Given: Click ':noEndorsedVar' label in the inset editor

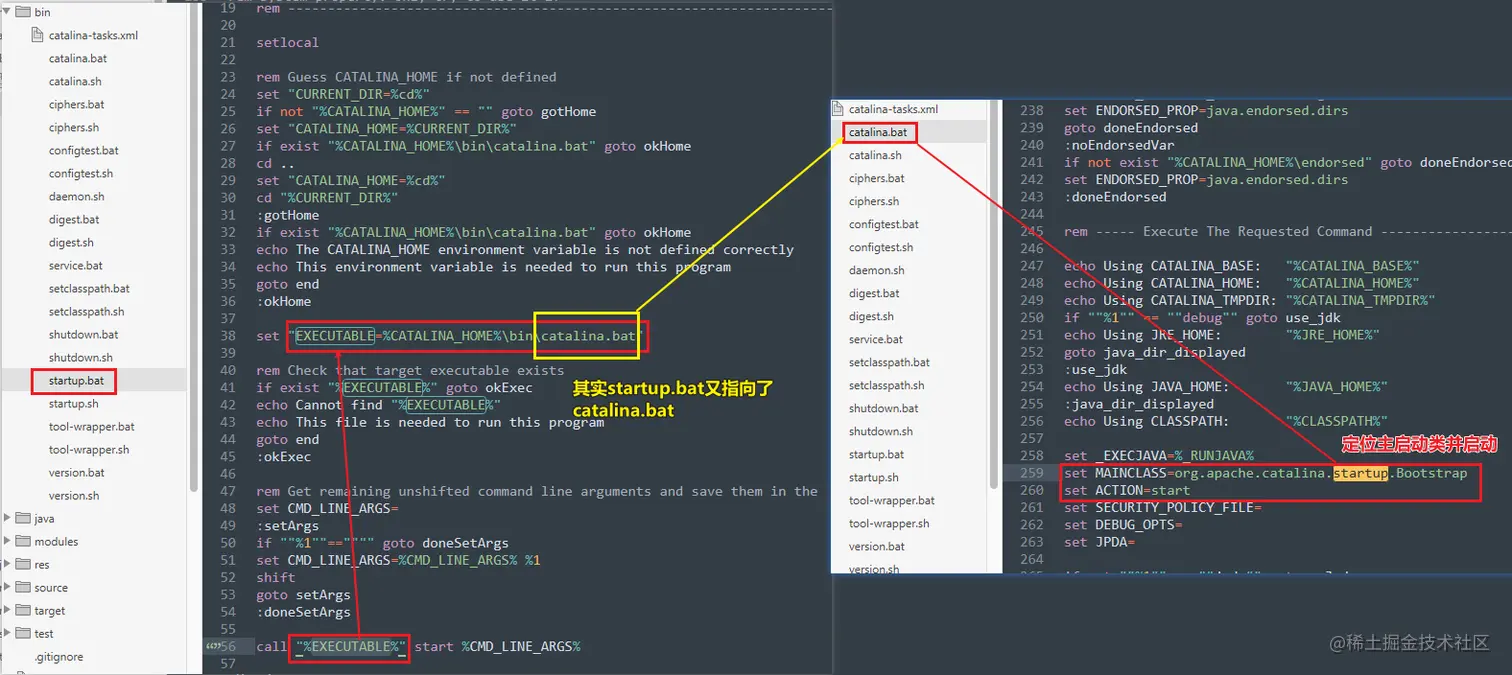Looking at the screenshot, I should pos(1119,145).
